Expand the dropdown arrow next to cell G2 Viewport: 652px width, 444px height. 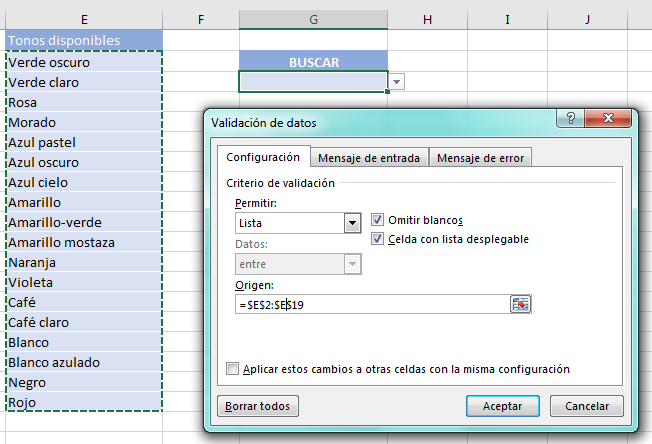[398, 82]
